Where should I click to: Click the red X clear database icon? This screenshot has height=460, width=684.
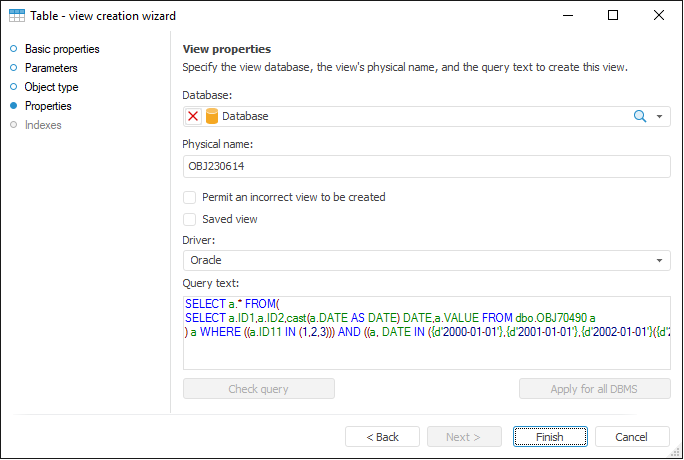coord(193,116)
